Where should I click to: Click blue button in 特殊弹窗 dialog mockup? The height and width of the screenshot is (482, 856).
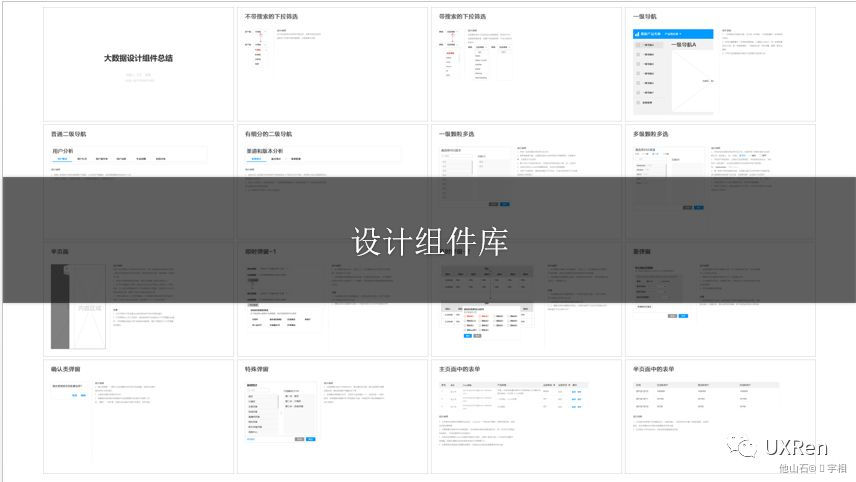pos(310,439)
